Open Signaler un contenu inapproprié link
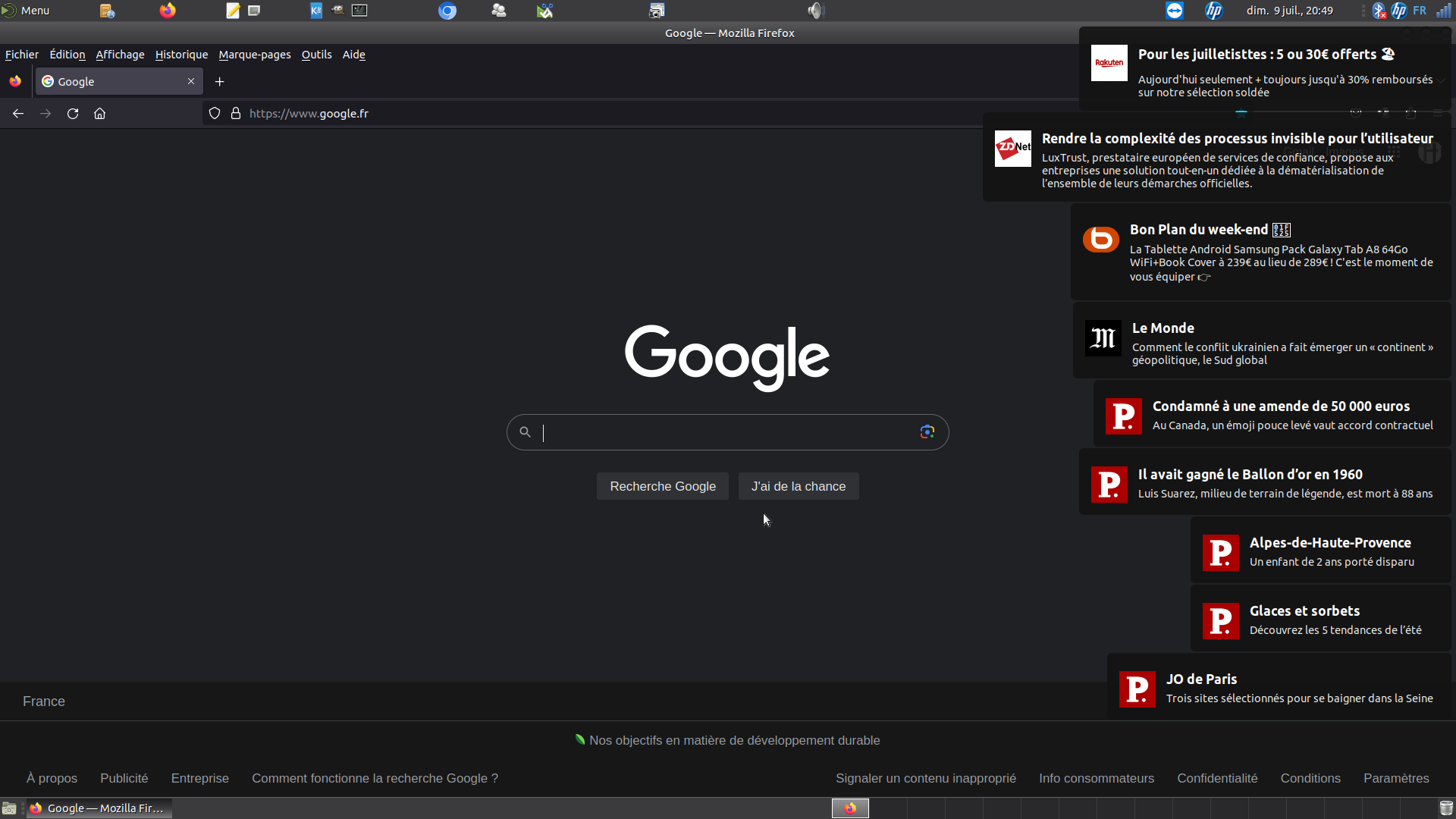Image resolution: width=1456 pixels, height=819 pixels. click(926, 778)
